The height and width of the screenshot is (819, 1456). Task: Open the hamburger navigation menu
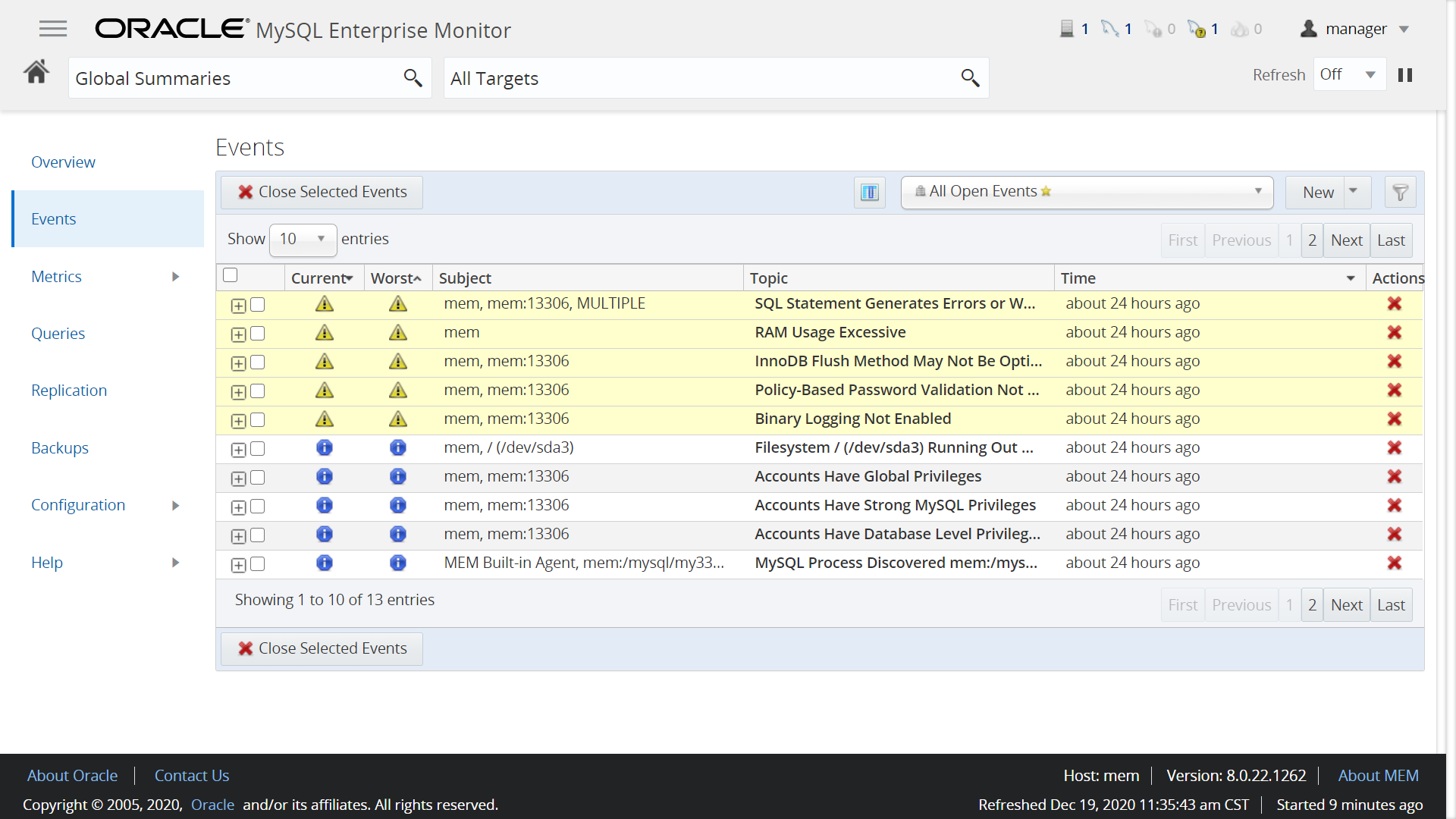[x=53, y=30]
